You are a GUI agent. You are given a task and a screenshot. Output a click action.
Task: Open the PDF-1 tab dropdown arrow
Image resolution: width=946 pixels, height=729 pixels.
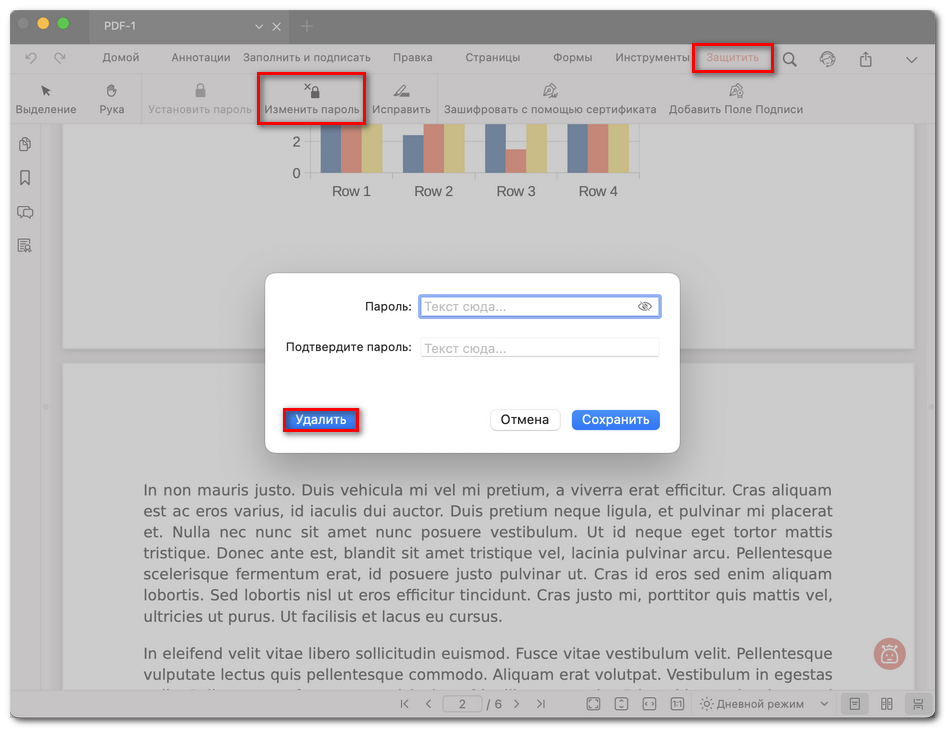click(258, 26)
